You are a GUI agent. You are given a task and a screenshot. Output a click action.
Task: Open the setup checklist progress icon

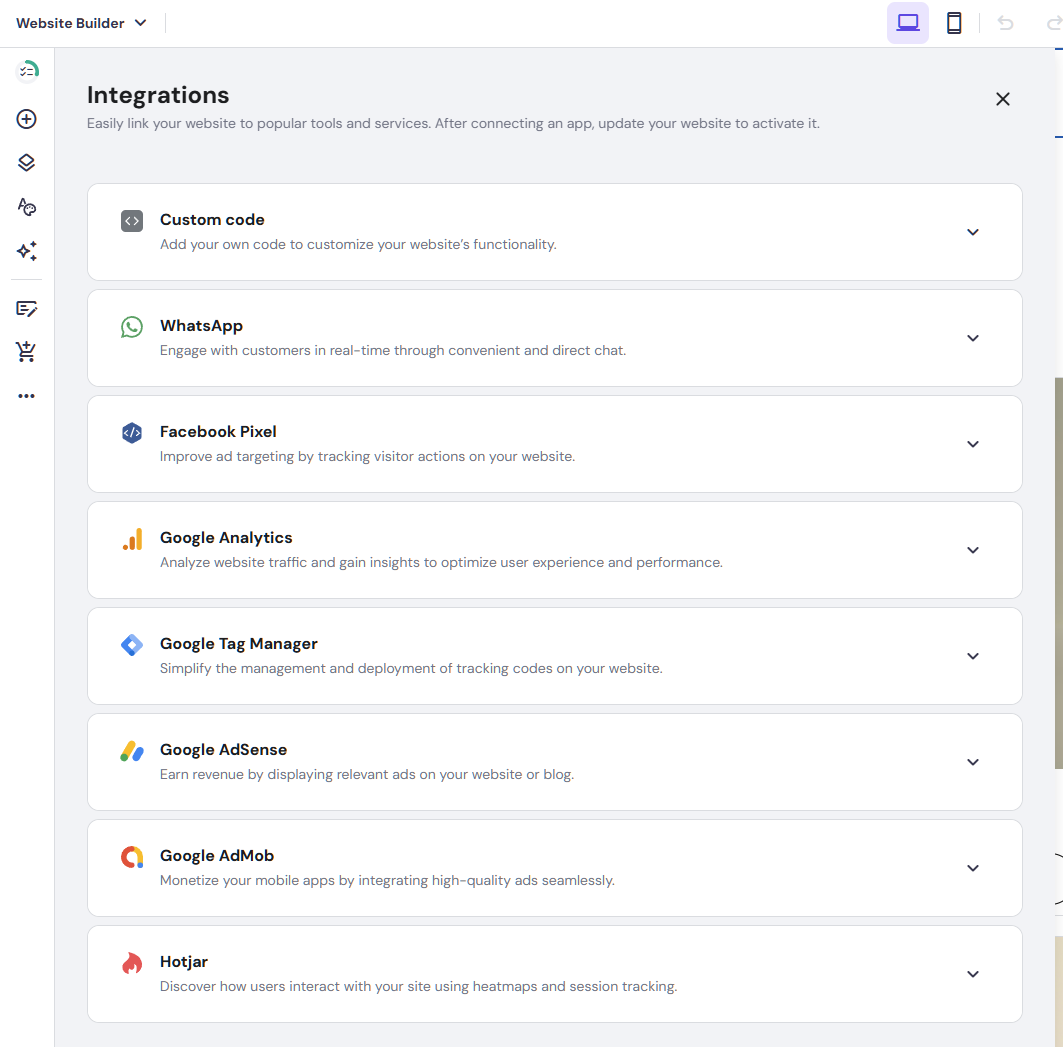click(x=27, y=71)
